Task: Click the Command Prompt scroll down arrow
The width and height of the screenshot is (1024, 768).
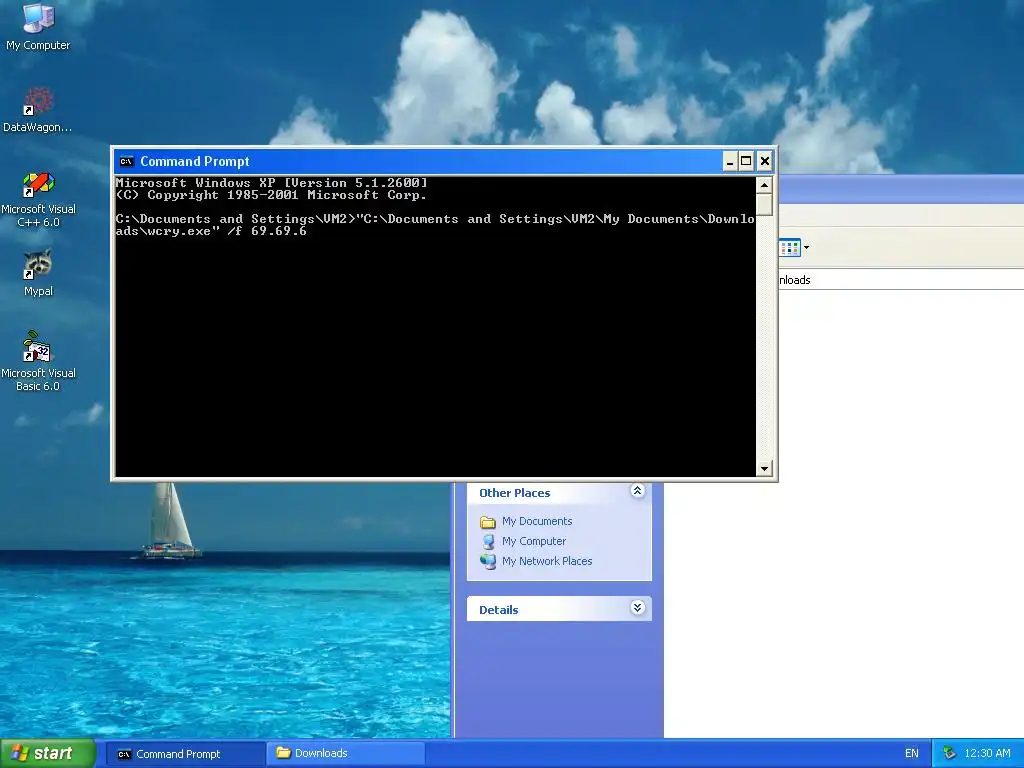Action: tap(764, 468)
